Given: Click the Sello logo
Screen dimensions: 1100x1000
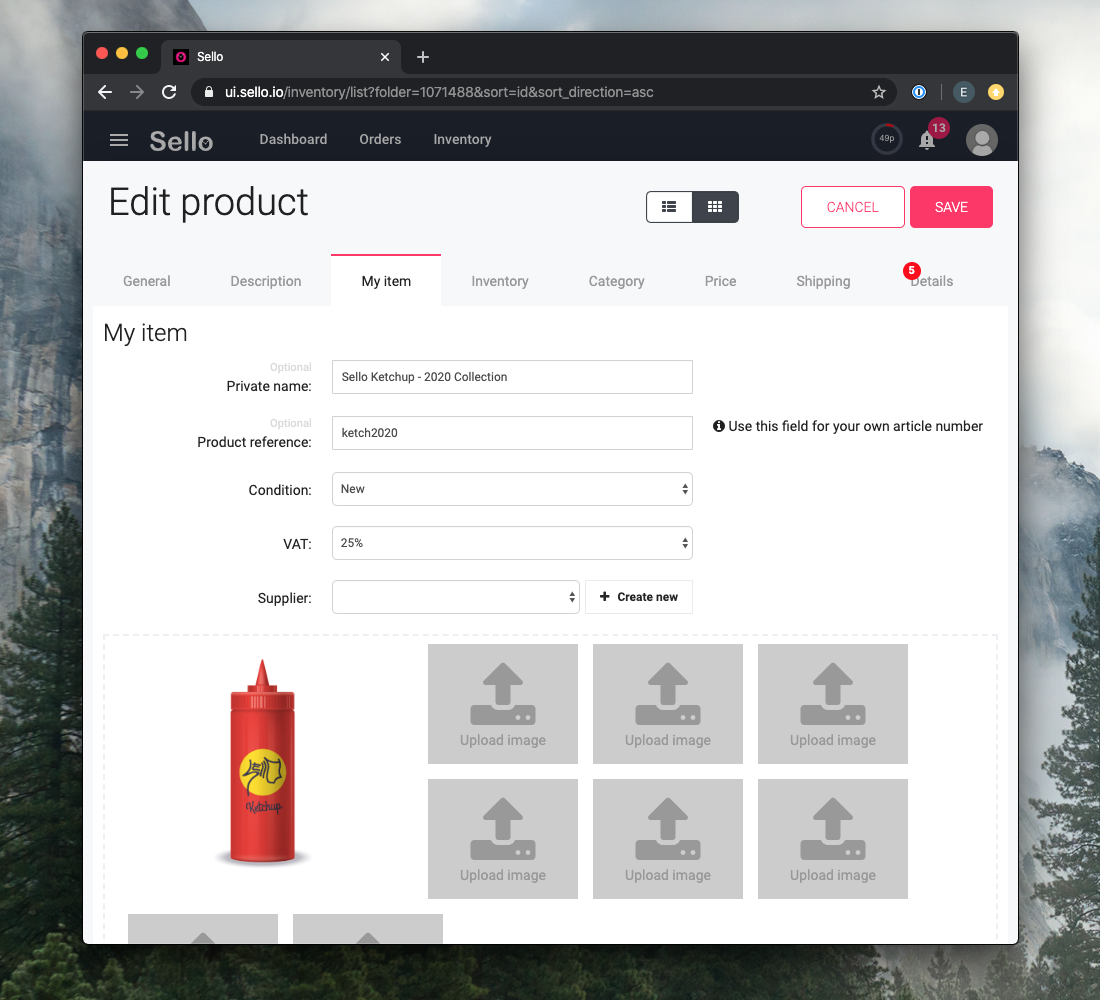Looking at the screenshot, I should click(x=181, y=141).
